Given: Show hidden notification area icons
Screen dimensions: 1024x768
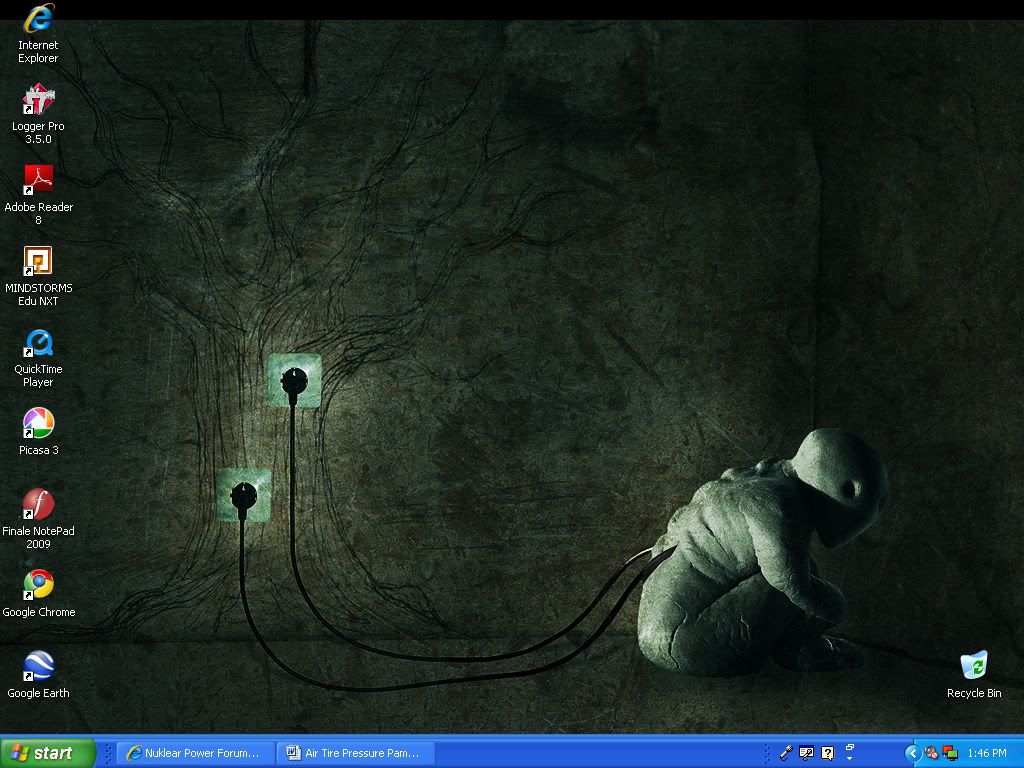Looking at the screenshot, I should (912, 753).
